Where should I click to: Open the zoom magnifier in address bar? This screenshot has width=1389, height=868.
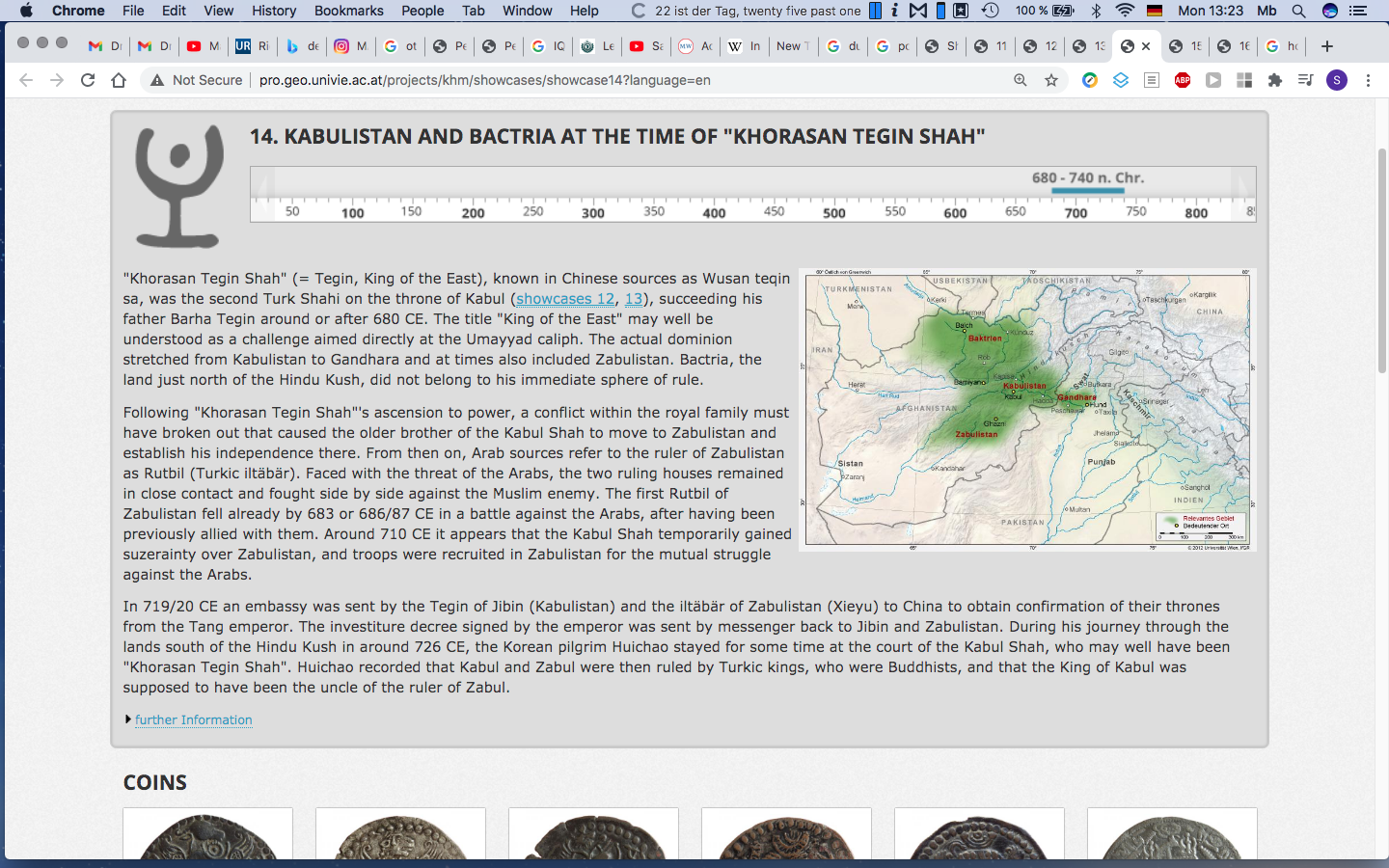(x=1020, y=80)
